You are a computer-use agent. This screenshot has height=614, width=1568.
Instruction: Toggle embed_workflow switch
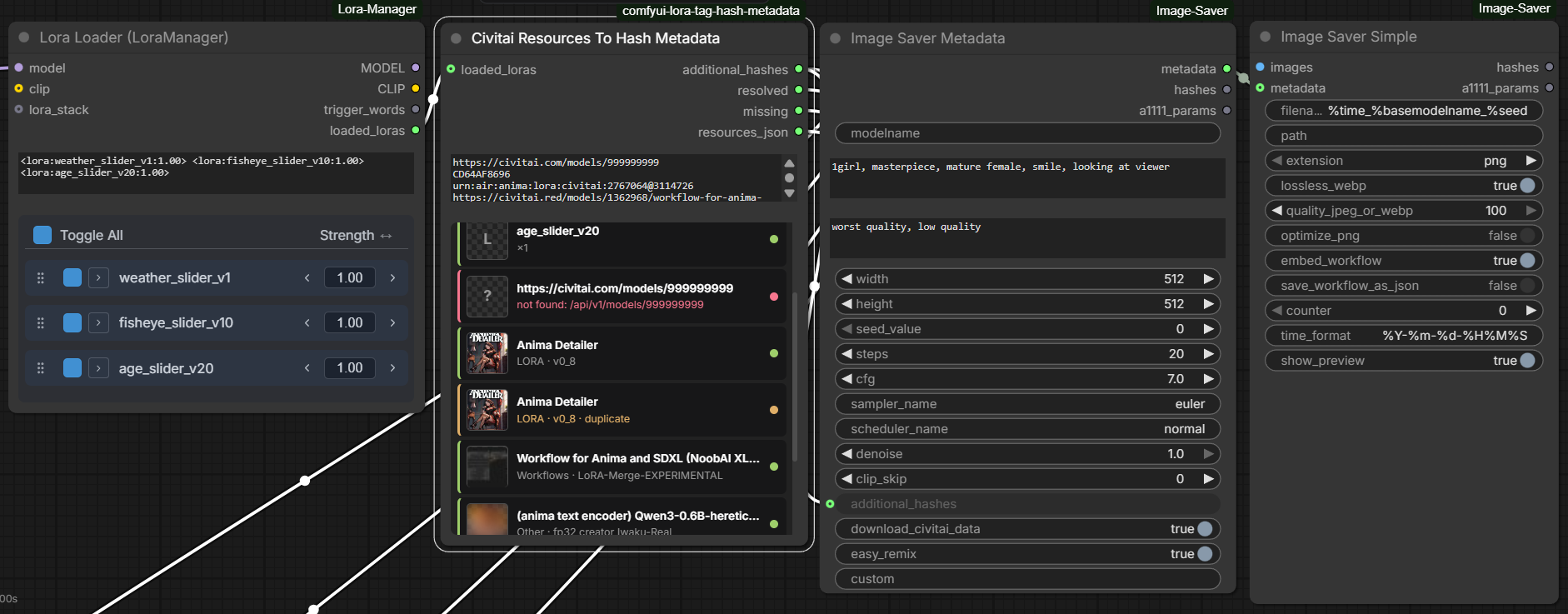tap(1527, 261)
